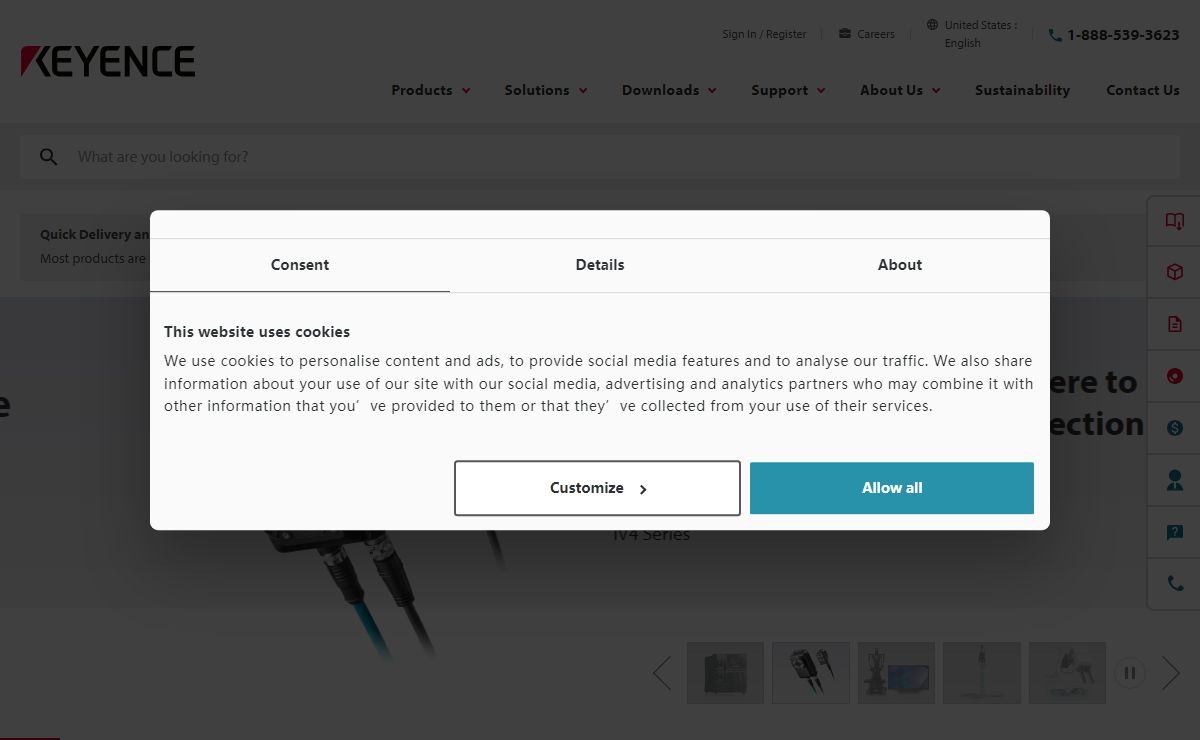
Task: Select the first carousel thumbnail with dark cabinet
Action: (725, 673)
